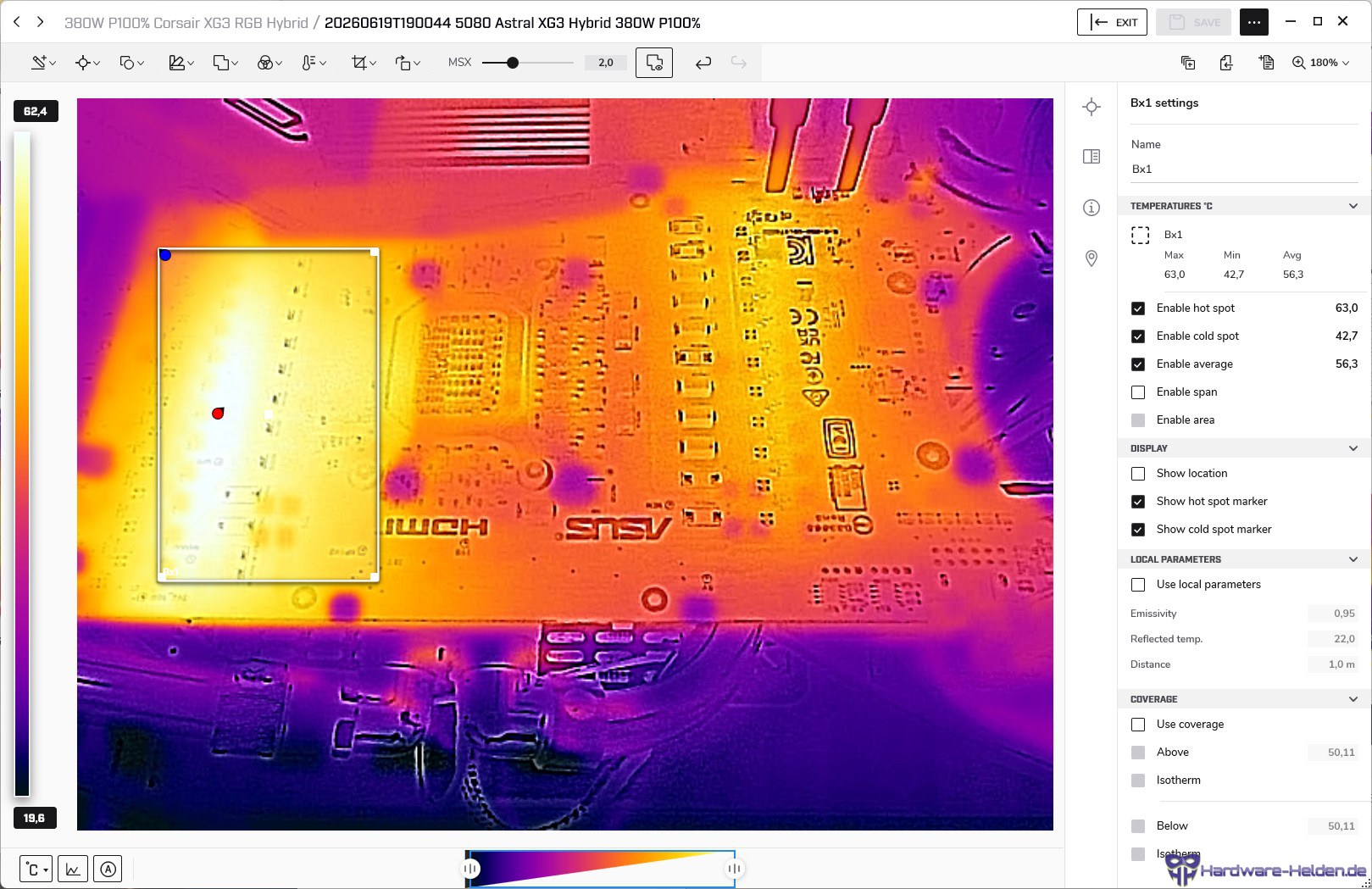The height and width of the screenshot is (889, 1372).
Task: Open the more options ellipsis menu
Action: point(1254,22)
